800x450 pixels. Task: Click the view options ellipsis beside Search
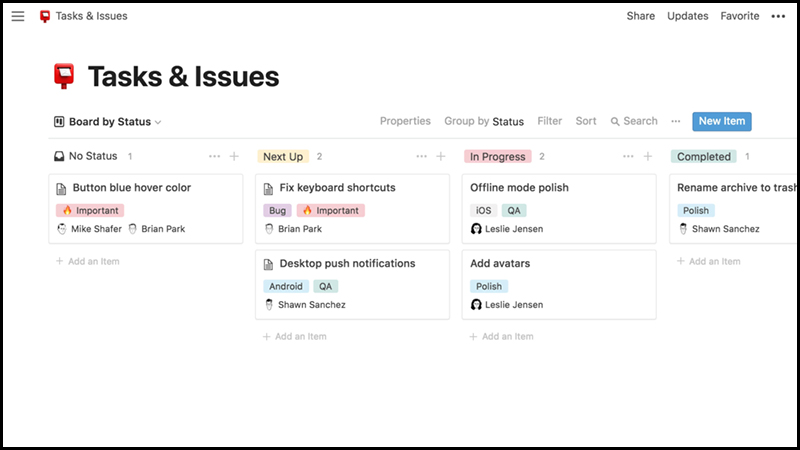[x=676, y=122]
